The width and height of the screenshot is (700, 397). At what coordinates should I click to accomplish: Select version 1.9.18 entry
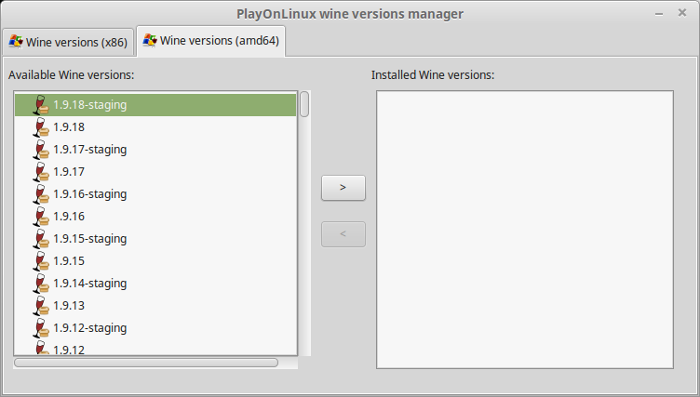[155, 127]
